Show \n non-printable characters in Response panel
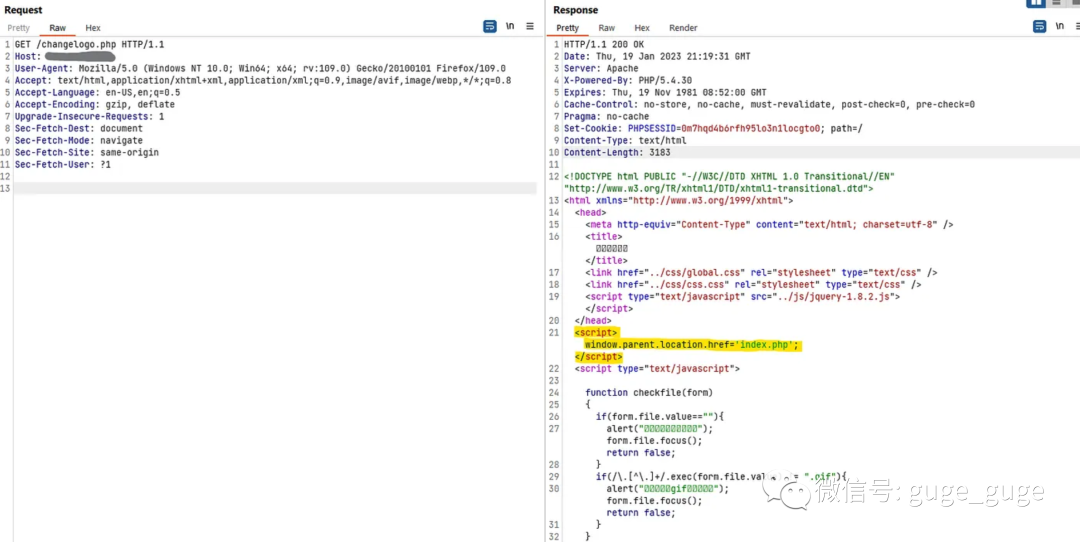1080x542 pixels. coord(1059,27)
